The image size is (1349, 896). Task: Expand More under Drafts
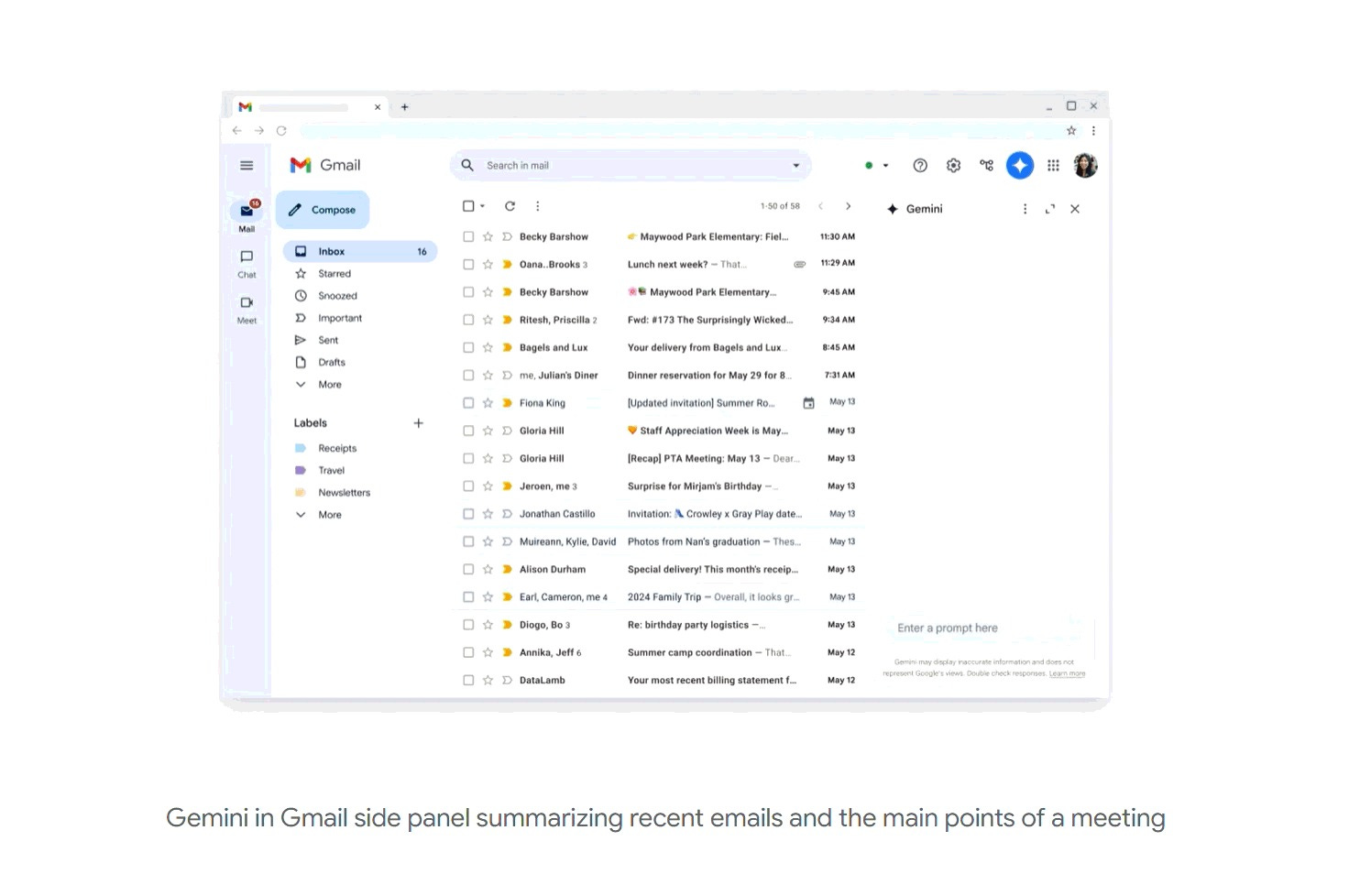coord(329,385)
